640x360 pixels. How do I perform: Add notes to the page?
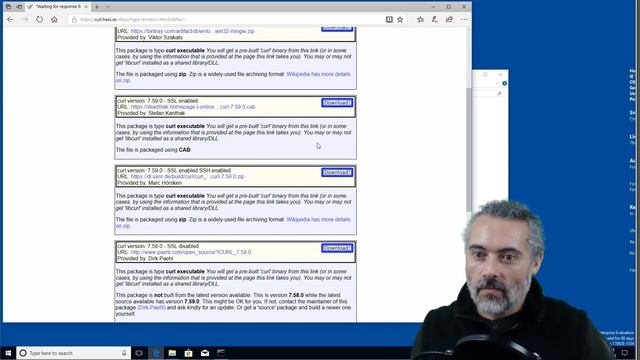435,19
